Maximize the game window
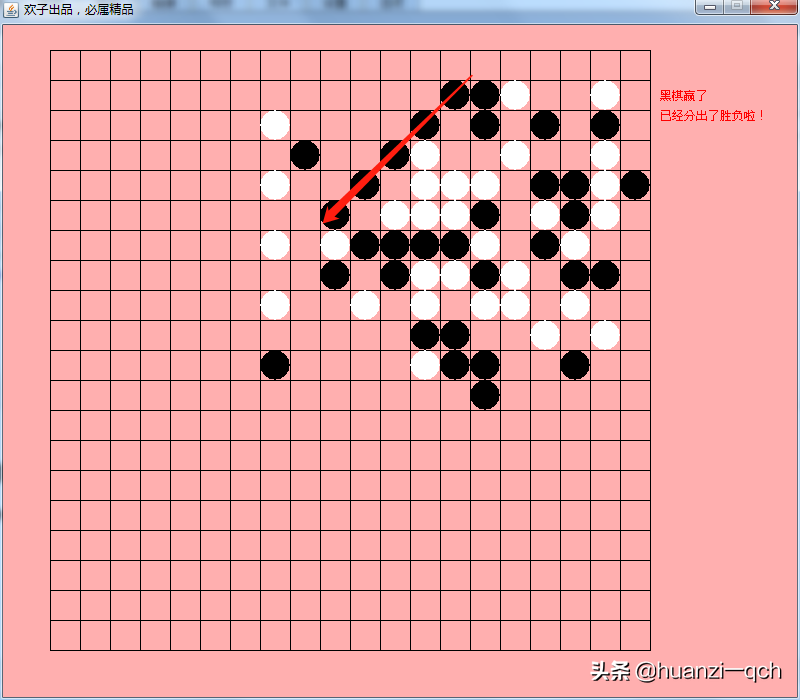The width and height of the screenshot is (800, 700). tap(736, 7)
